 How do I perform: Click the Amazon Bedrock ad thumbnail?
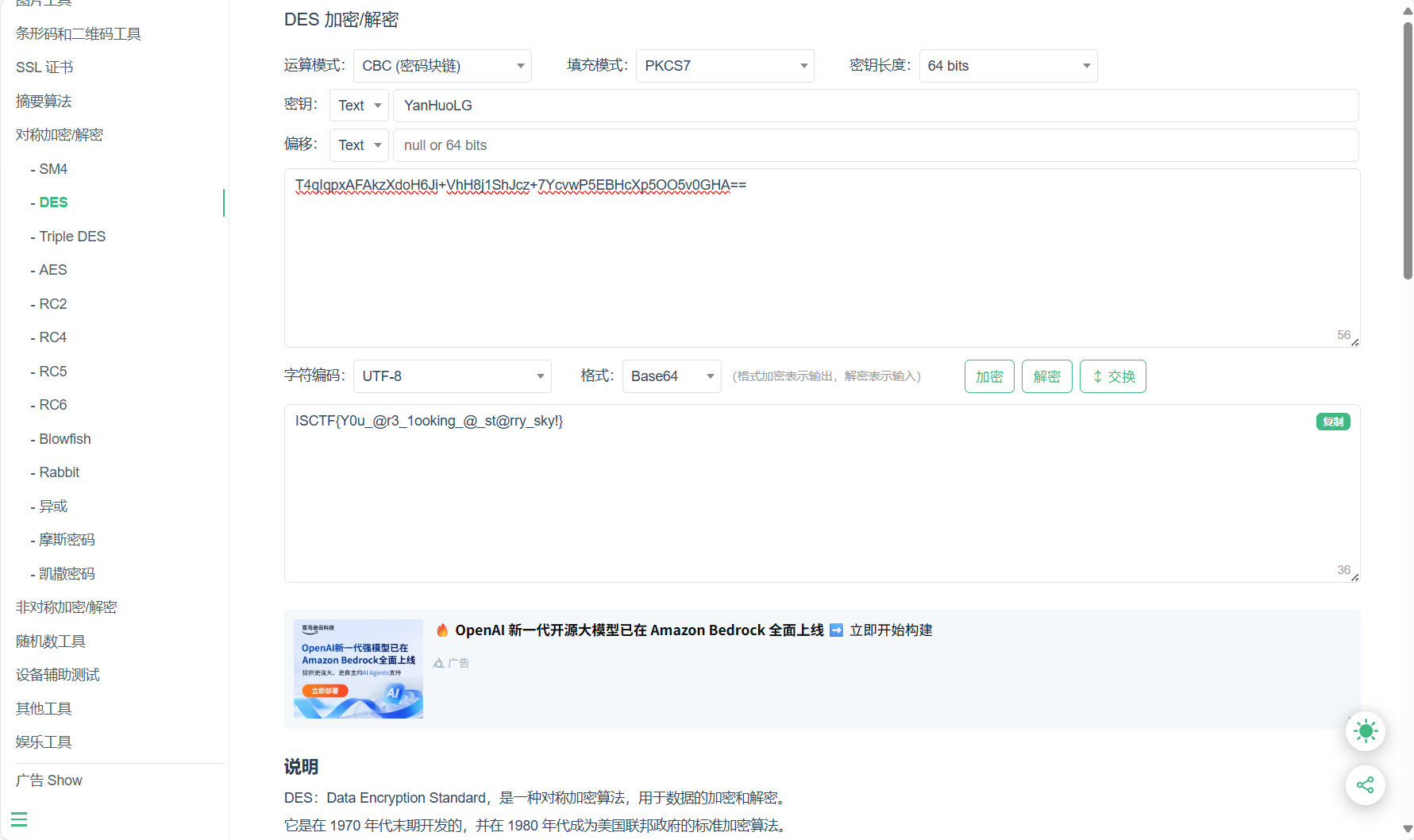358,669
